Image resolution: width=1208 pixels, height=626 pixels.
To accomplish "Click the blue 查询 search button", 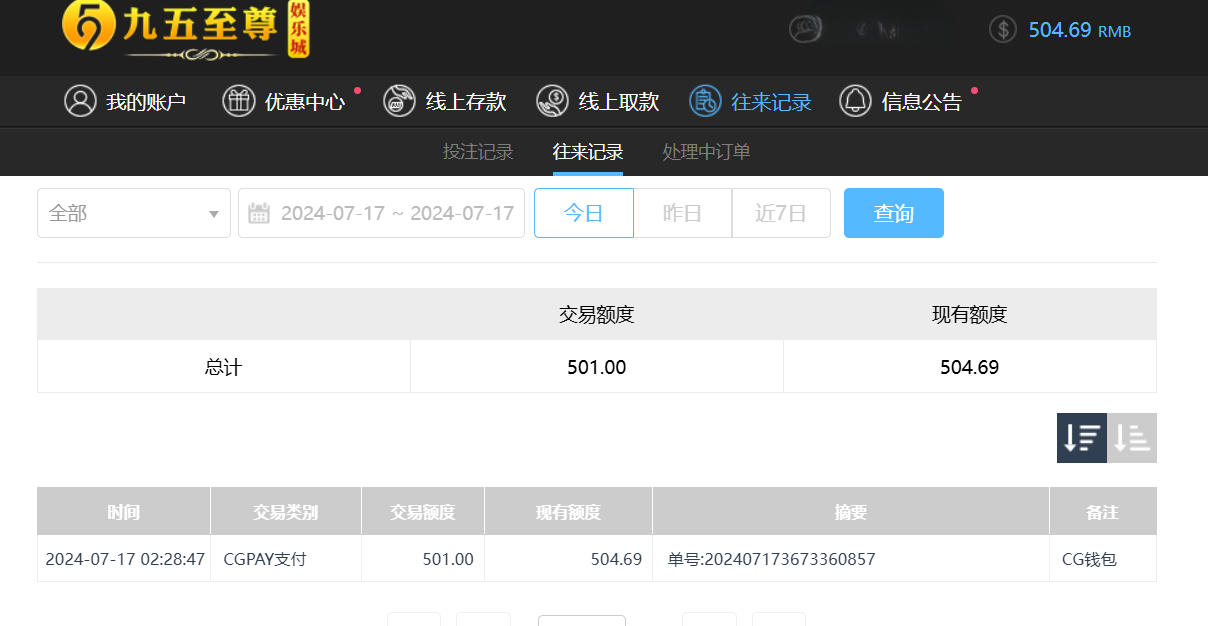I will click(893, 212).
